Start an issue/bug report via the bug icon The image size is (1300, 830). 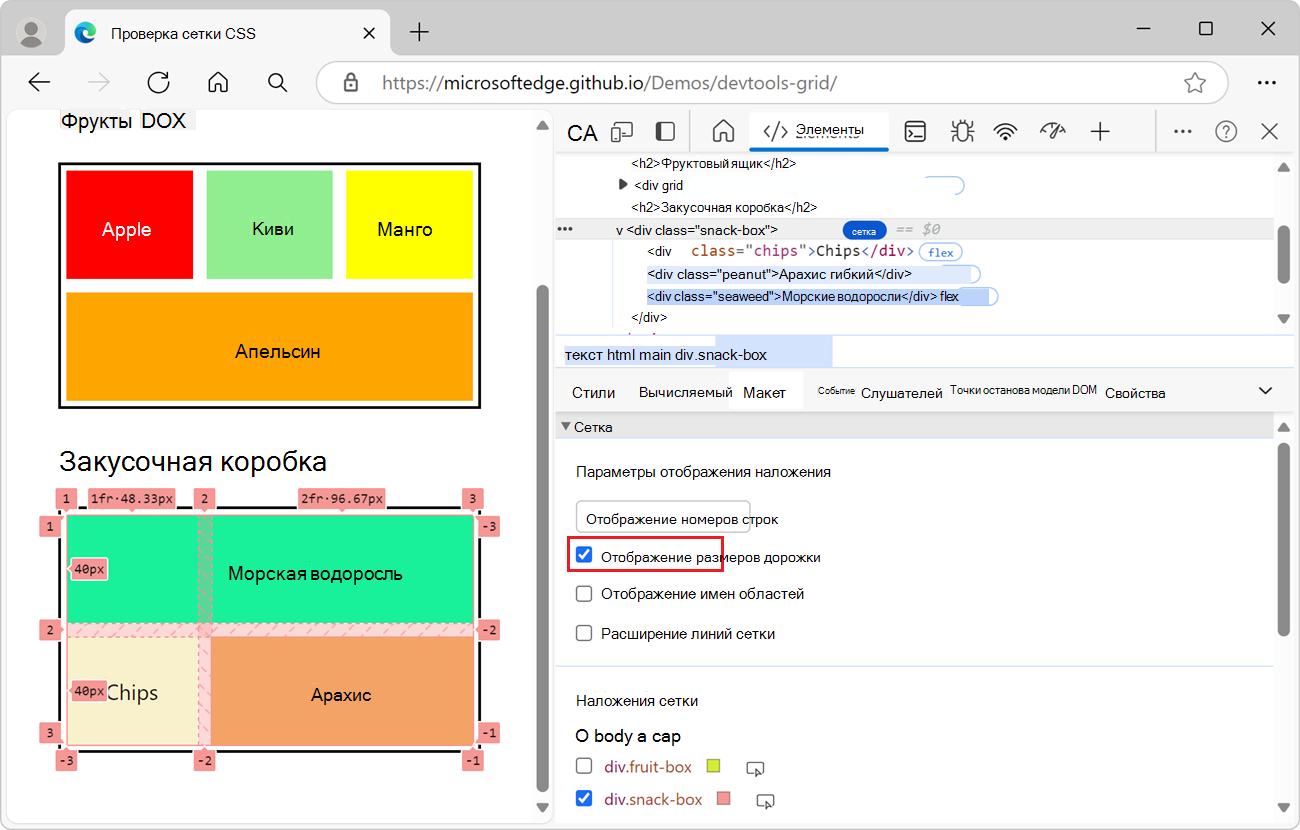[961, 131]
